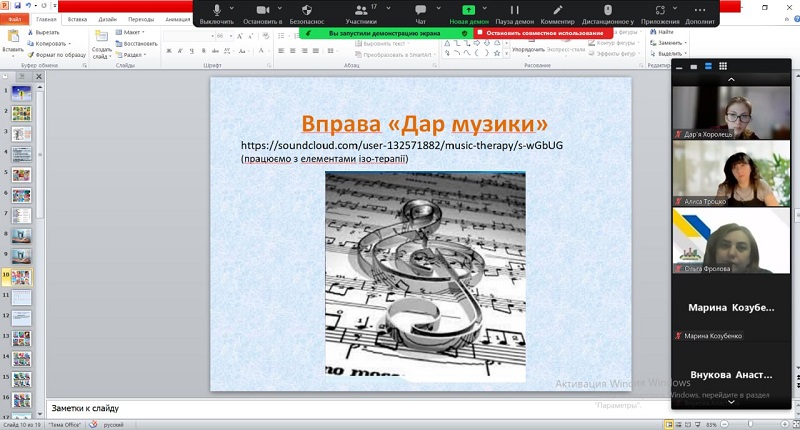Select slide 11 thumbnail
This screenshot has height=430, width=800.
point(21,298)
